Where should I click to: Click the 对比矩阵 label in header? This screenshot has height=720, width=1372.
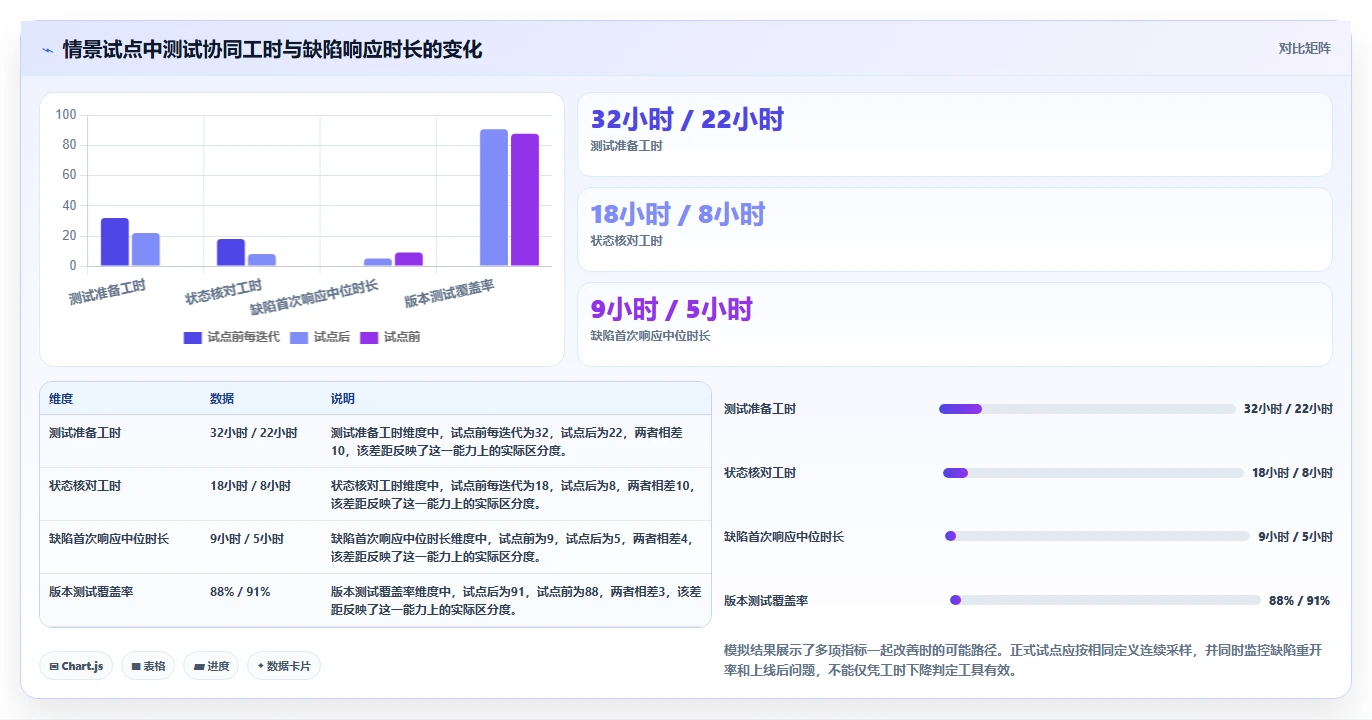tap(1305, 48)
